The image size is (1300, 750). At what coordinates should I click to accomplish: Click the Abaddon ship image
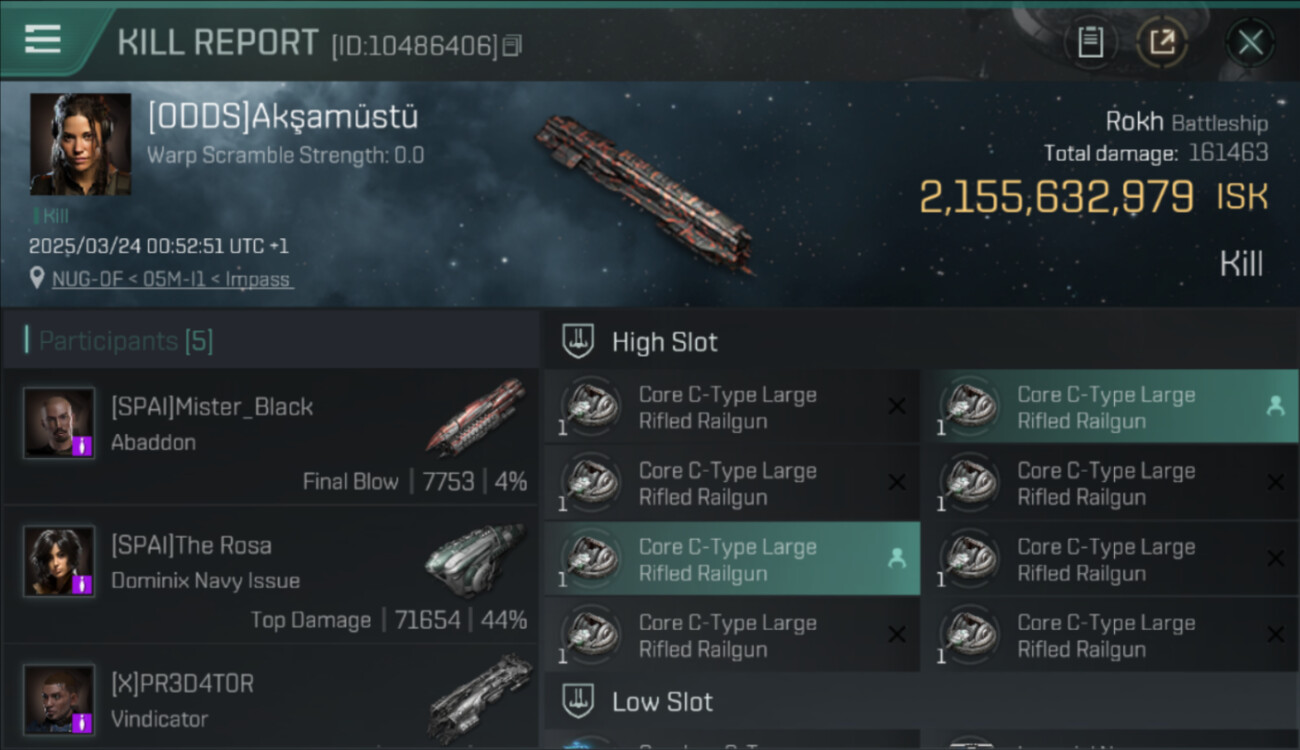476,416
